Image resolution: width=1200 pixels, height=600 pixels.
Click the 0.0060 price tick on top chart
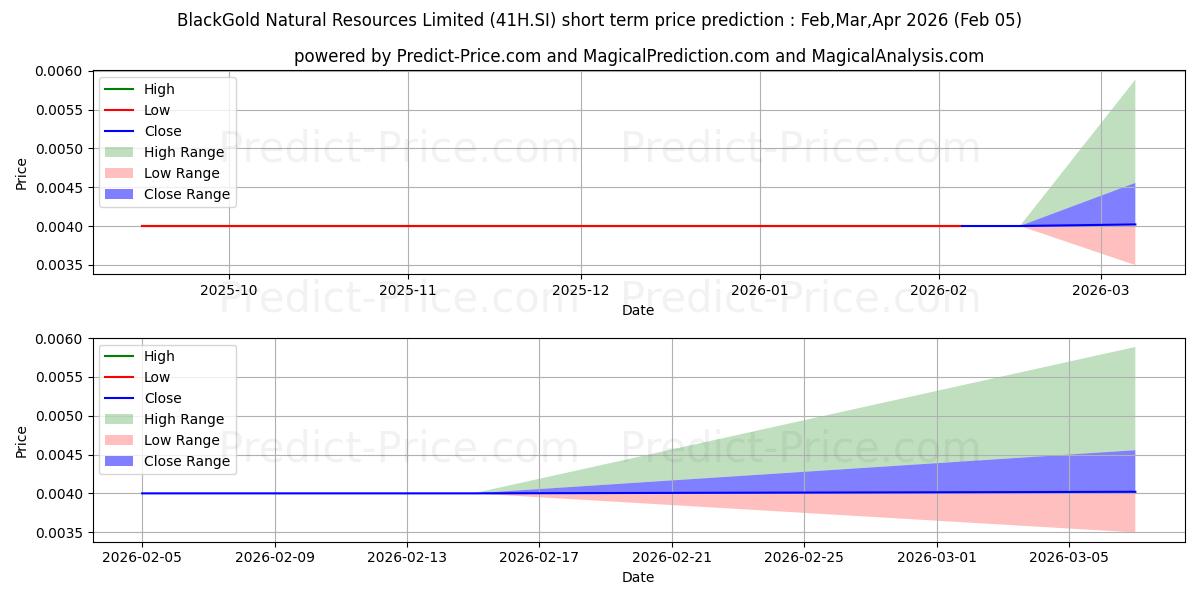59,71
